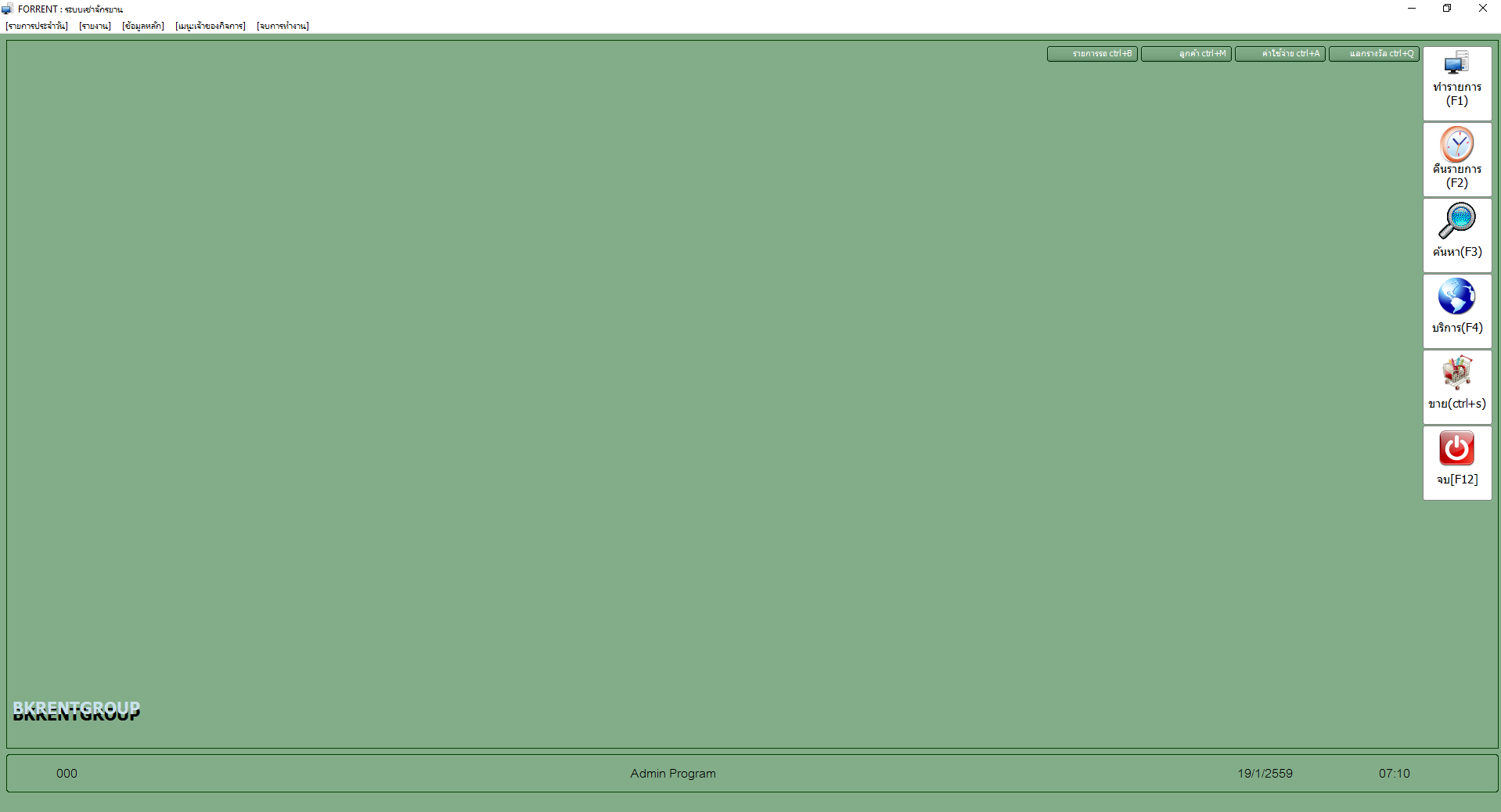Open the บริการ (F4) globe icon
The height and width of the screenshot is (812, 1501).
pyautogui.click(x=1456, y=311)
